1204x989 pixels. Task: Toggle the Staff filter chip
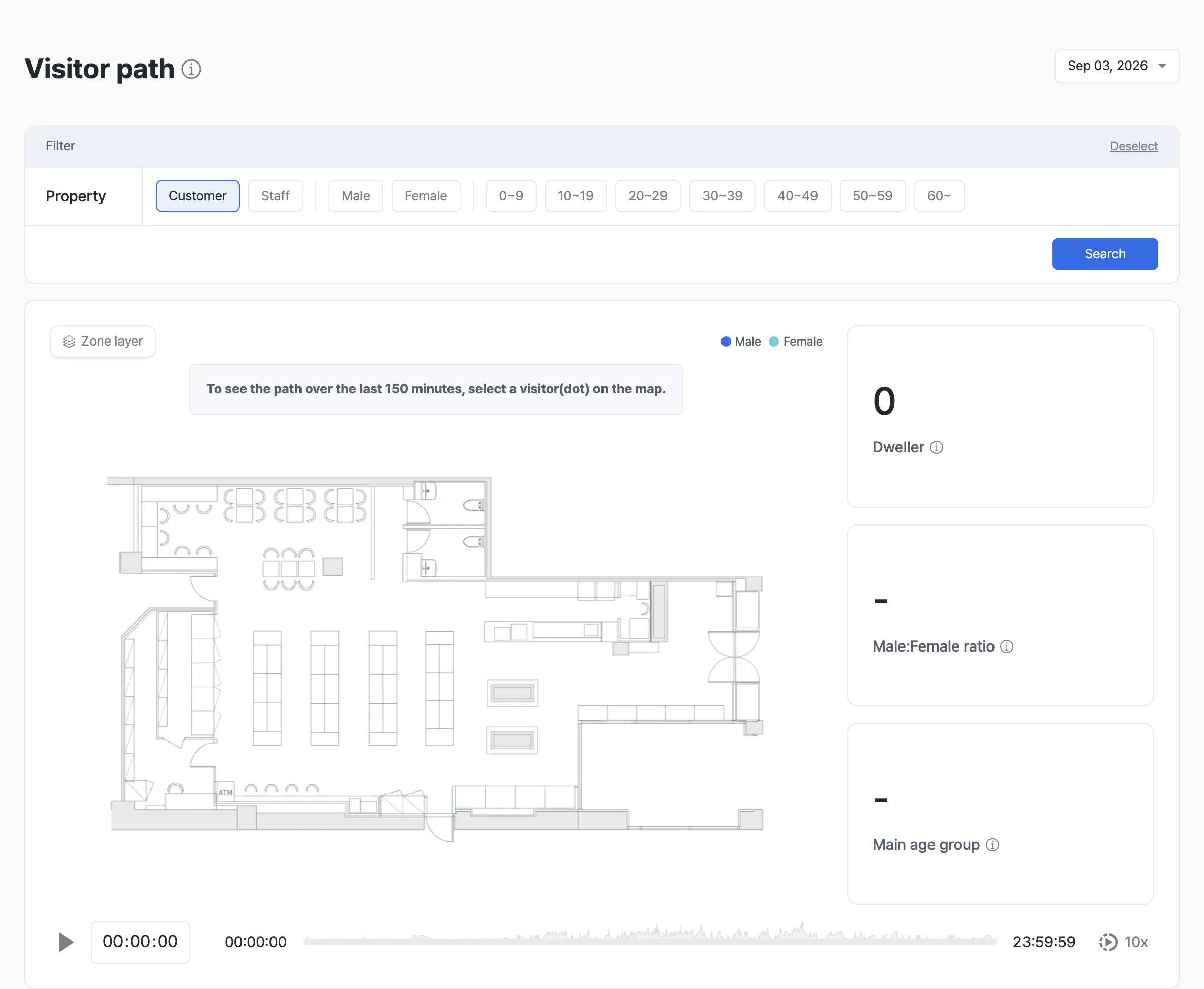[275, 196]
